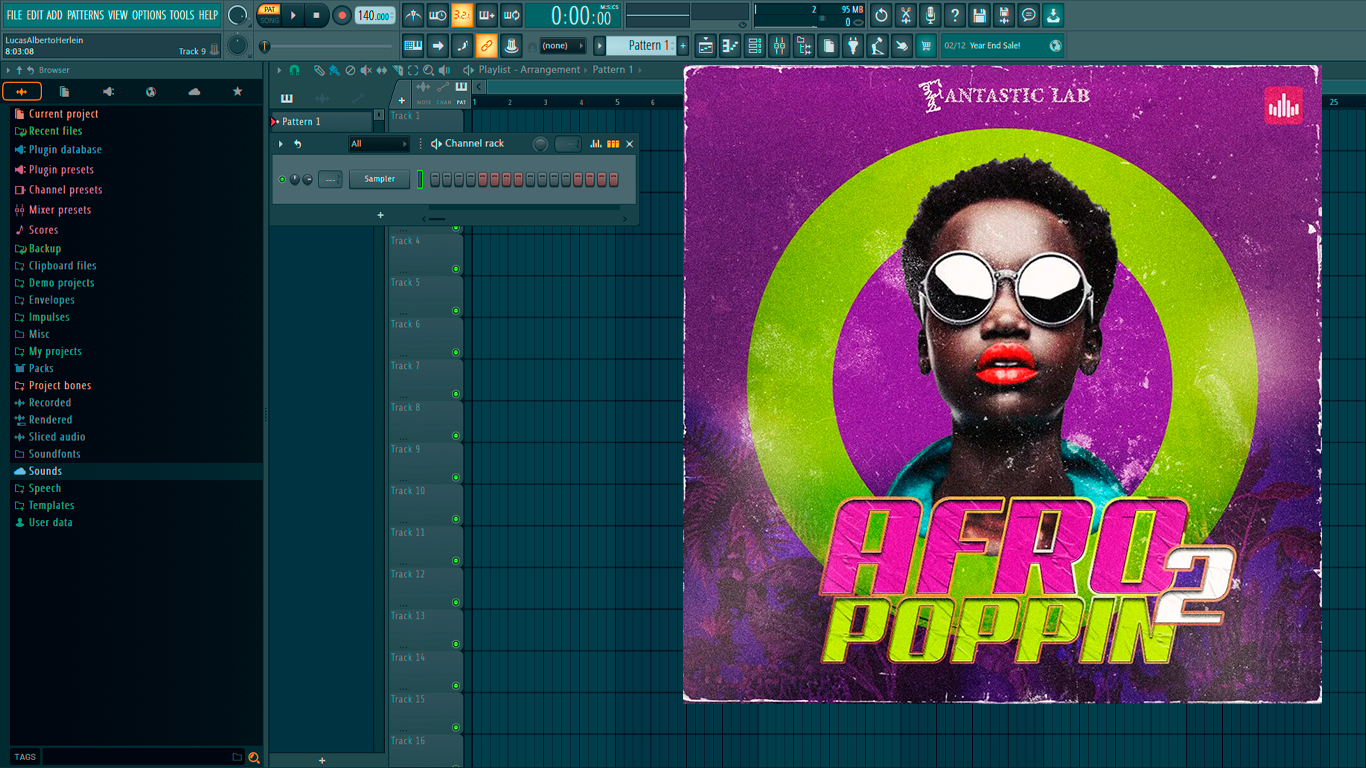Viewport: 1366px width, 768px height.
Task: Toggle the countdown before recording icon
Action: point(462,15)
